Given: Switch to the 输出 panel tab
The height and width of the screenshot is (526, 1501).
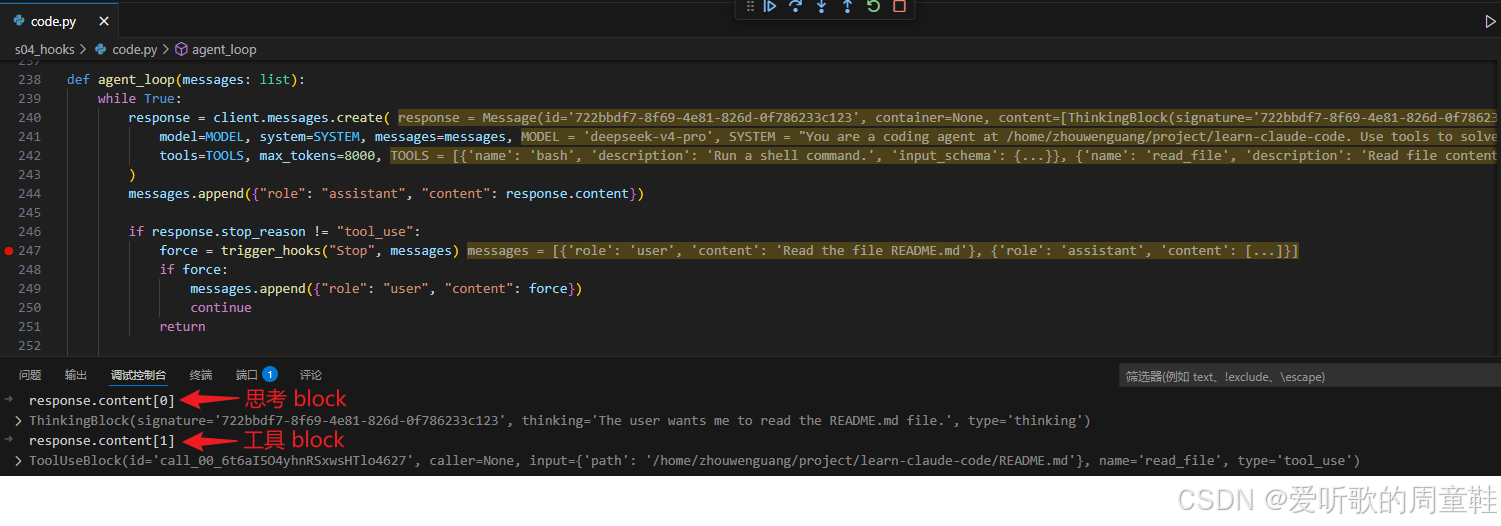Looking at the screenshot, I should tap(76, 375).
